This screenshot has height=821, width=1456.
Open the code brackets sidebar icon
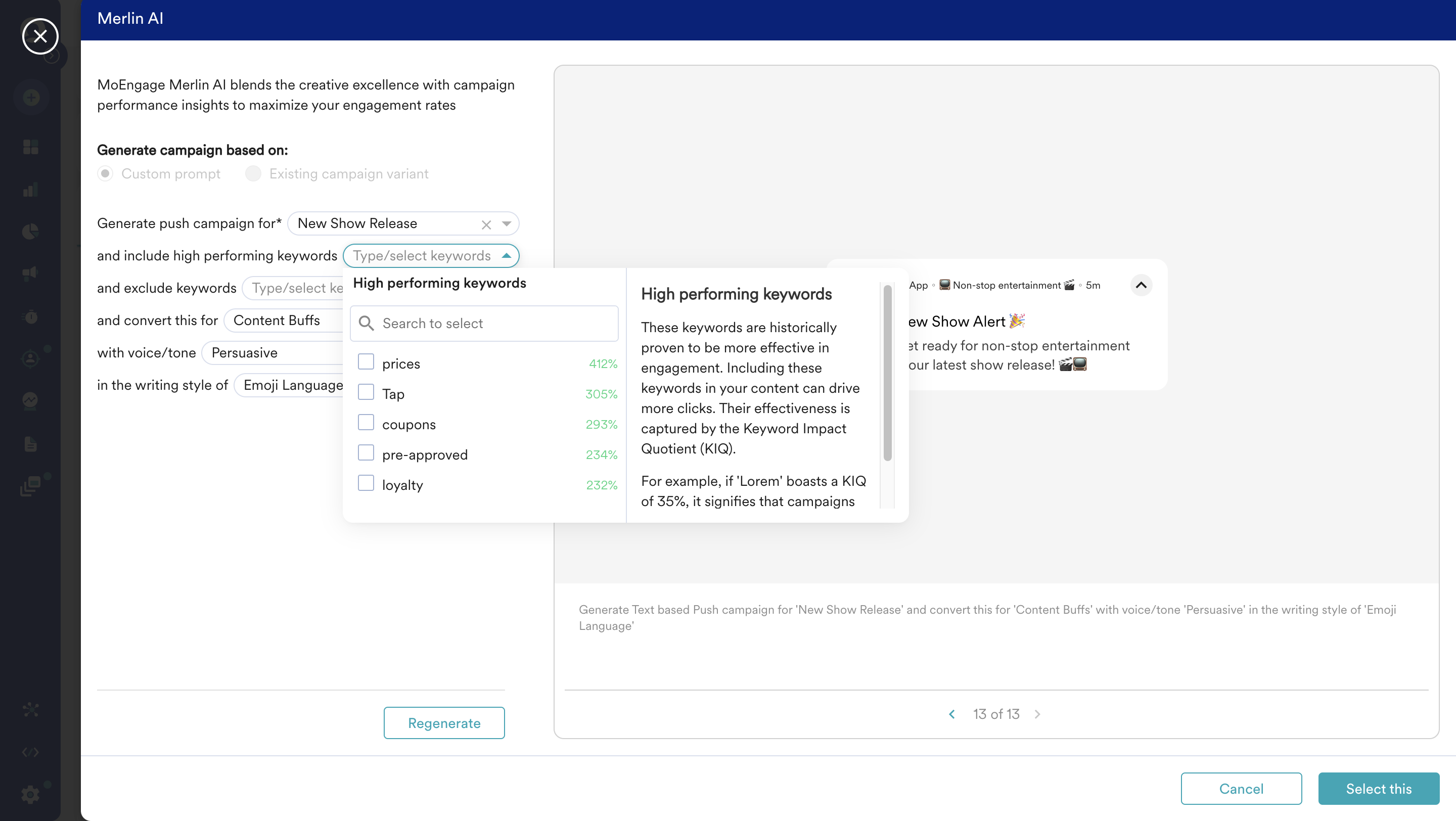coord(30,752)
